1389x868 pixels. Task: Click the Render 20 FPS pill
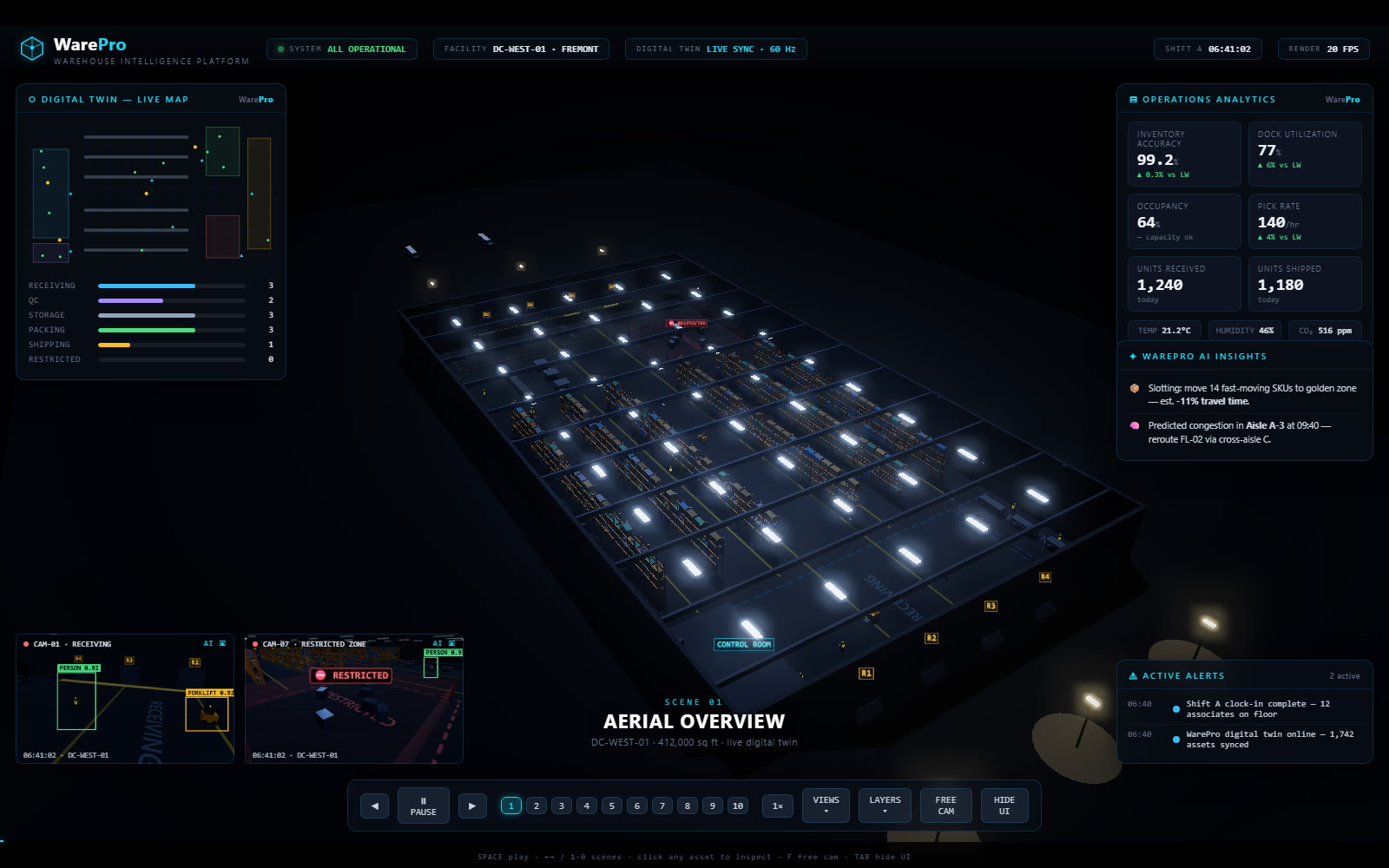(x=1324, y=49)
